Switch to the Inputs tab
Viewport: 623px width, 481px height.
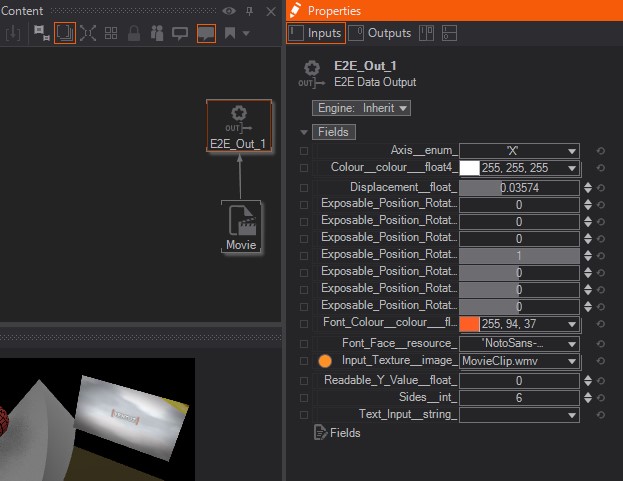point(316,33)
